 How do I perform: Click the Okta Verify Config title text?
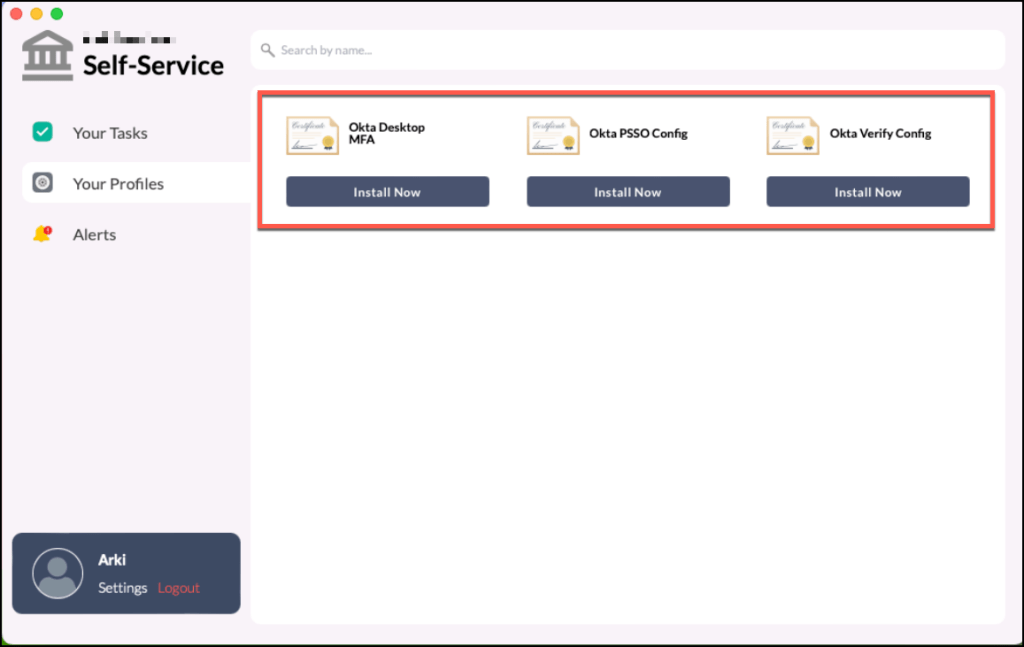(x=880, y=133)
